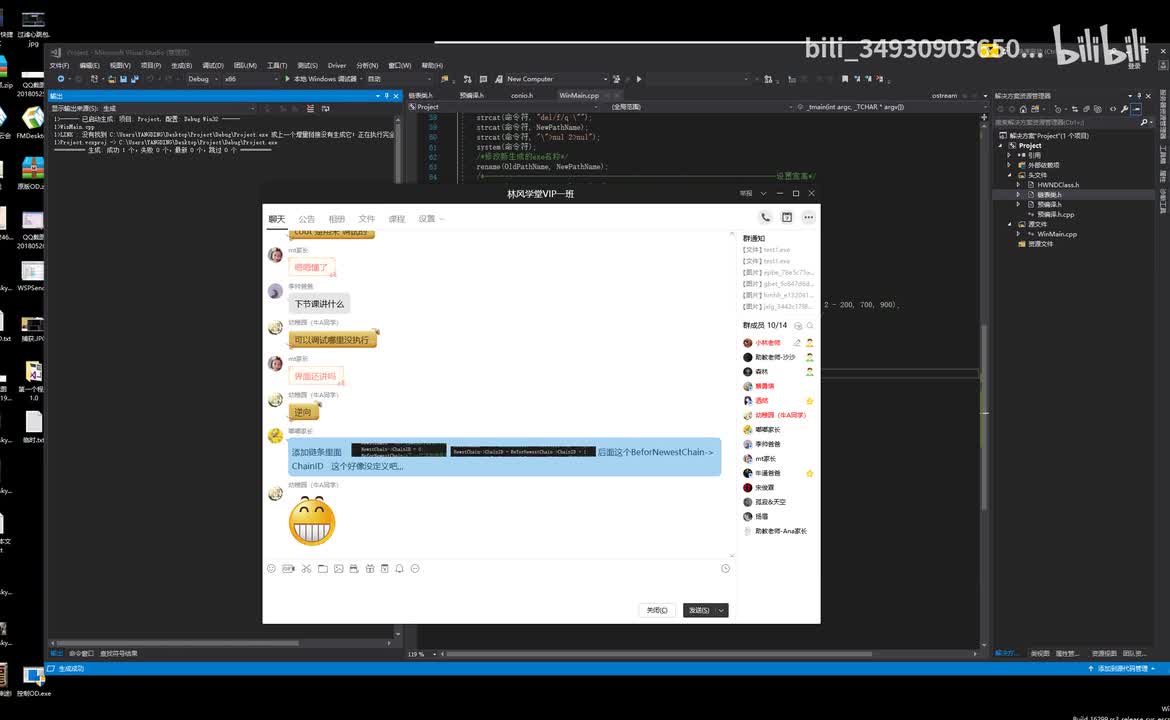Screen dimensions: 1170x720
Task: Select the 资源文件 folder in Solution Explorer
Action: click(1041, 243)
